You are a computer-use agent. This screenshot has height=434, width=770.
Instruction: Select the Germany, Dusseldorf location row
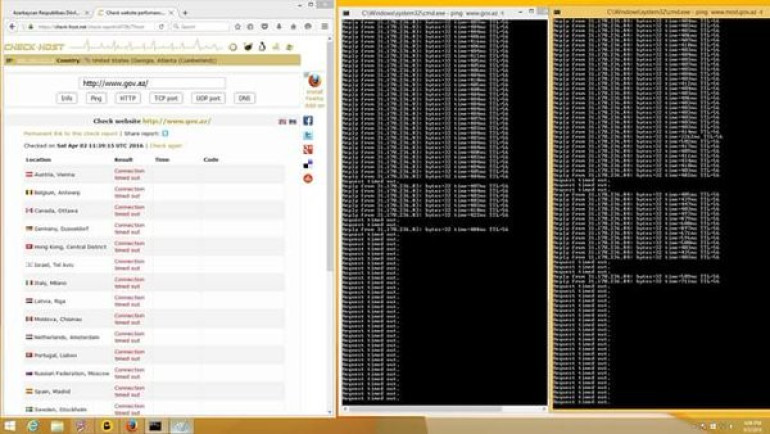(x=154, y=229)
